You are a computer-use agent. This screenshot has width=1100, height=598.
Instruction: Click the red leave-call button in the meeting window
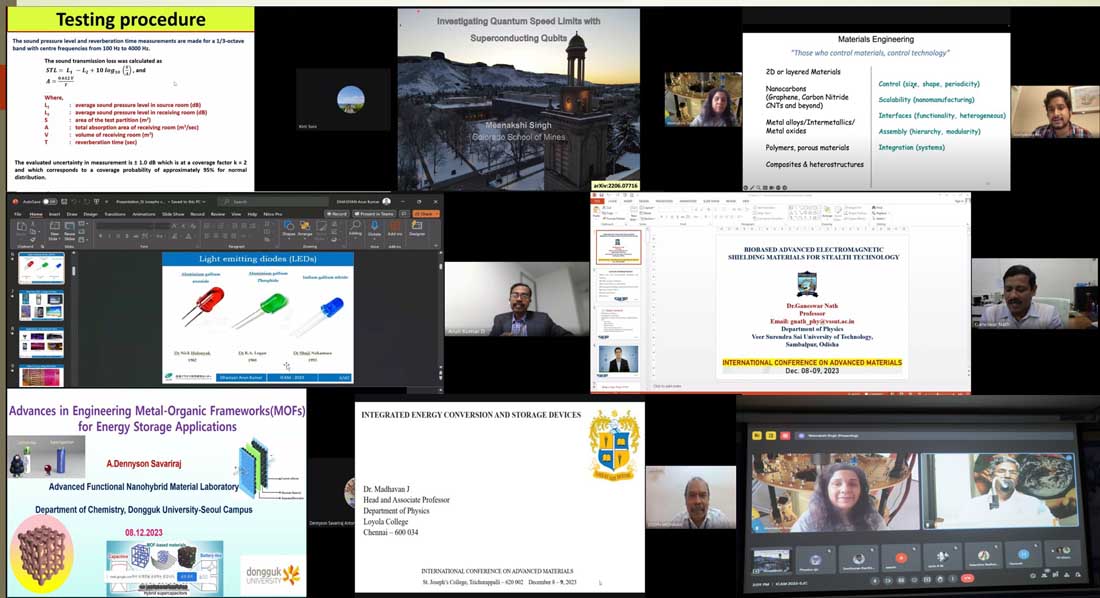(968, 579)
